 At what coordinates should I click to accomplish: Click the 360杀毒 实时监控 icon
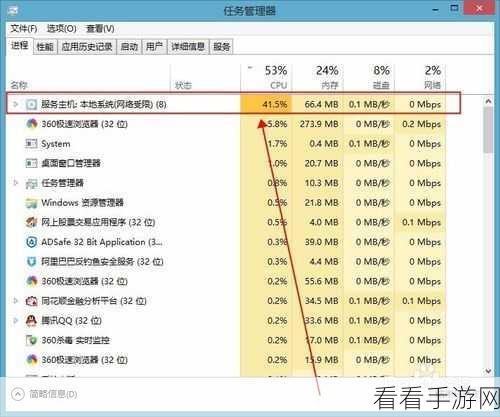pyautogui.click(x=31, y=340)
